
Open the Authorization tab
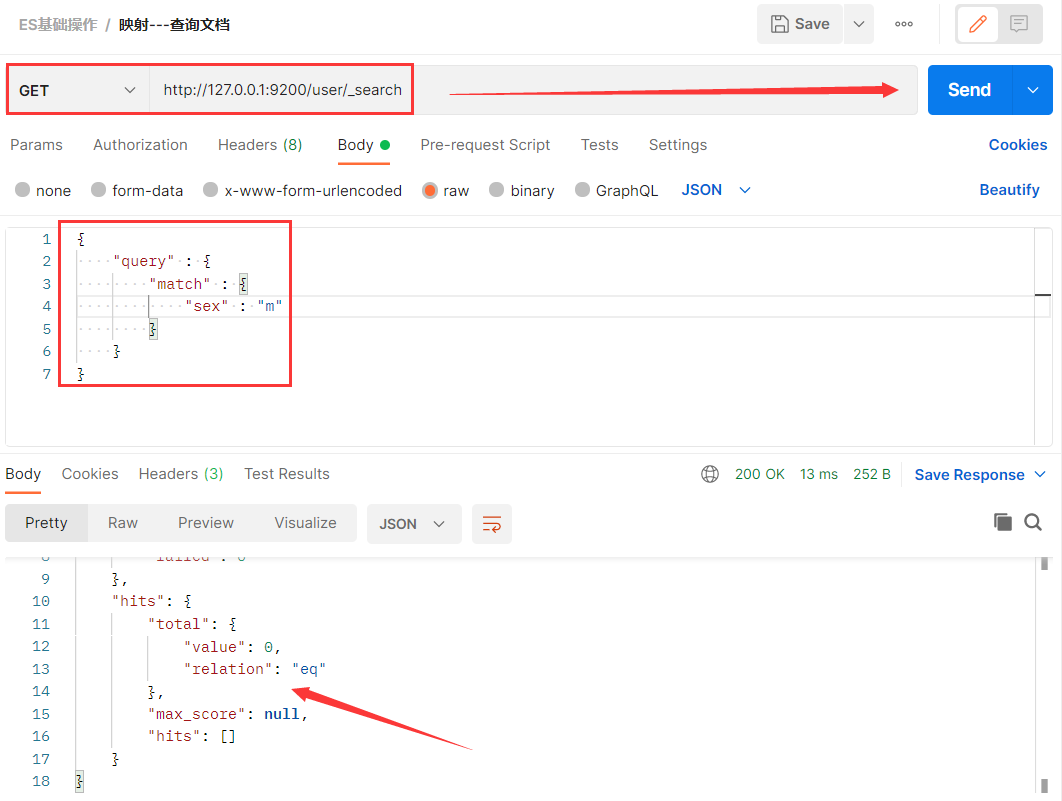140,145
